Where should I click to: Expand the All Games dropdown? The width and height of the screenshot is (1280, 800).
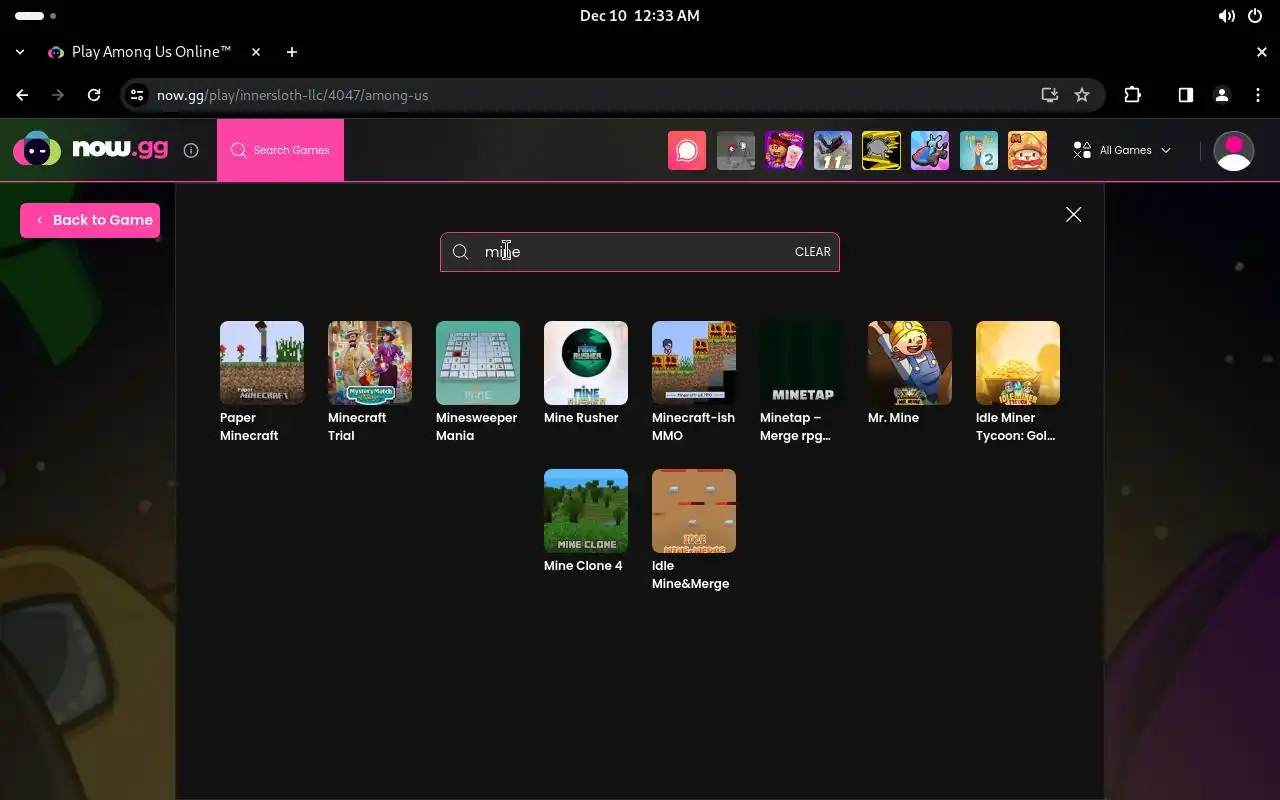(x=1122, y=150)
